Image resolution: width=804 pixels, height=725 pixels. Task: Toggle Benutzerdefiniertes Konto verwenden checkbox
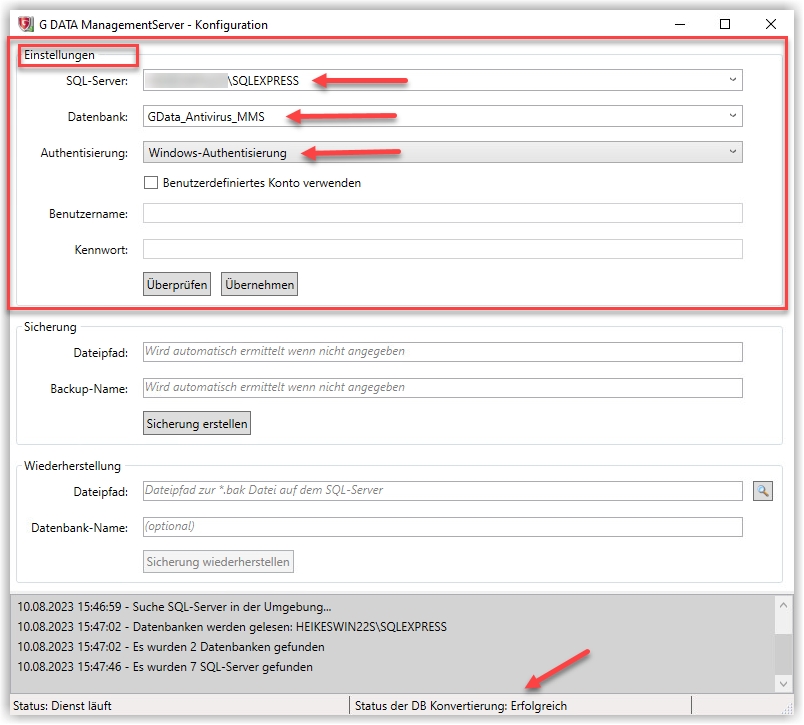tap(151, 183)
